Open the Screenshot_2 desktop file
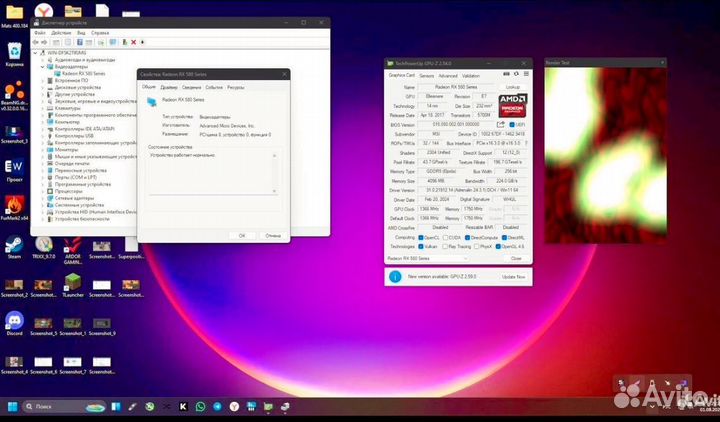Image resolution: width=720 pixels, height=422 pixels. tap(14, 288)
